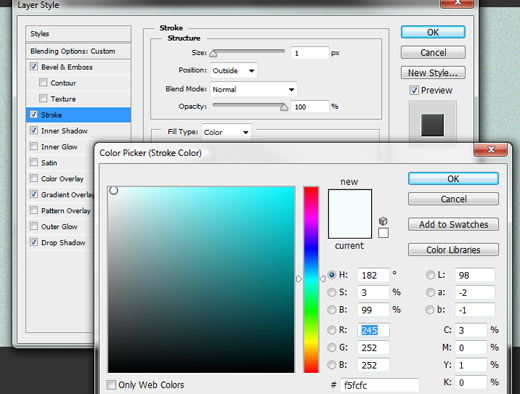Select the Stroke row in the styles list

[x=78, y=115]
